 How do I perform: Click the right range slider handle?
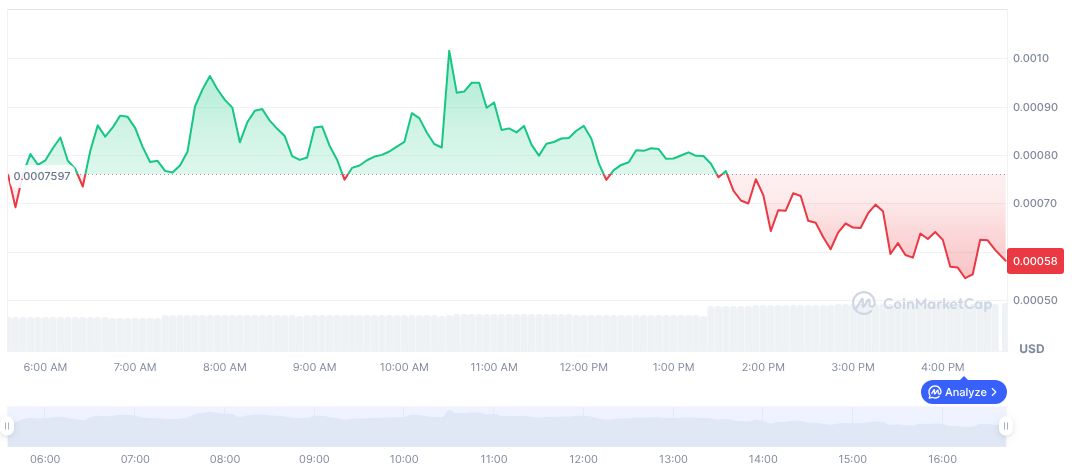(1005, 426)
